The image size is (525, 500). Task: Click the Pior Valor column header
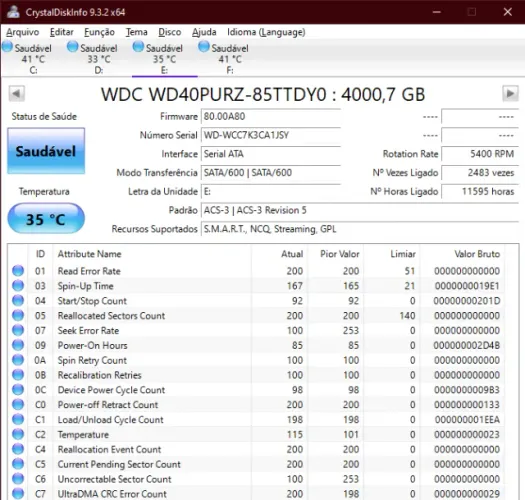[x=335, y=254]
